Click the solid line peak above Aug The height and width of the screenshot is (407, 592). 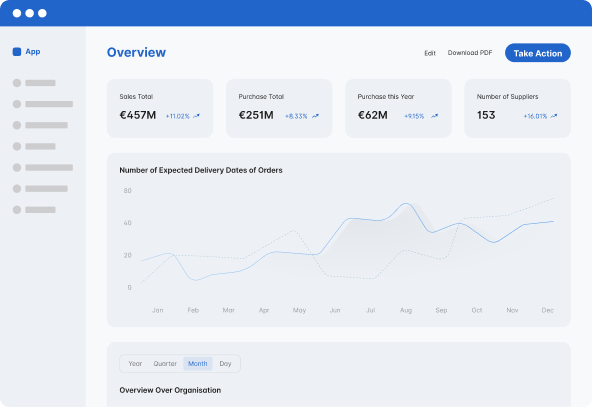[x=406, y=204]
